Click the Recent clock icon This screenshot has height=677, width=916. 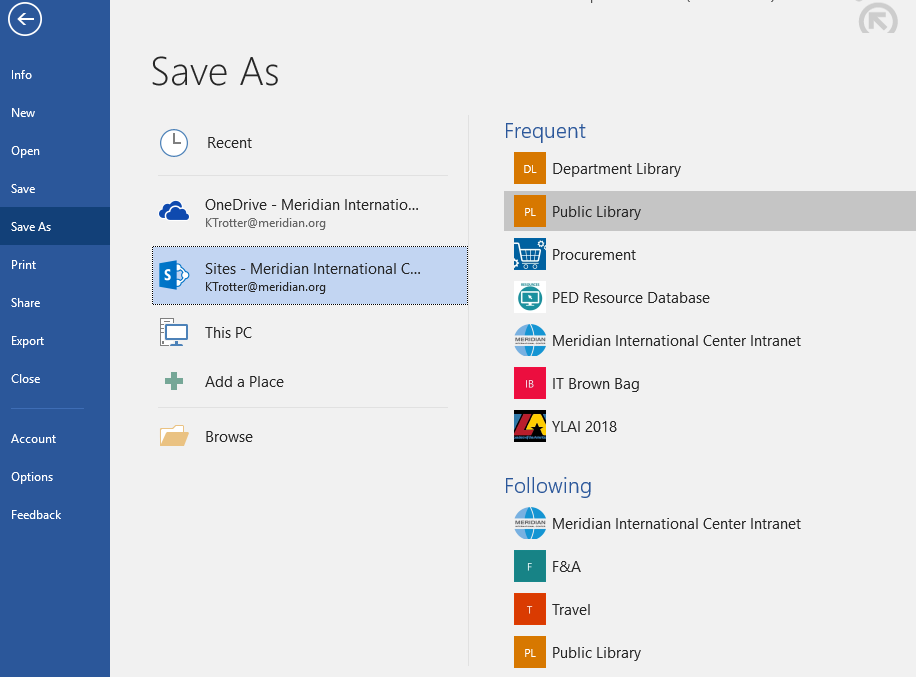[x=174, y=143]
